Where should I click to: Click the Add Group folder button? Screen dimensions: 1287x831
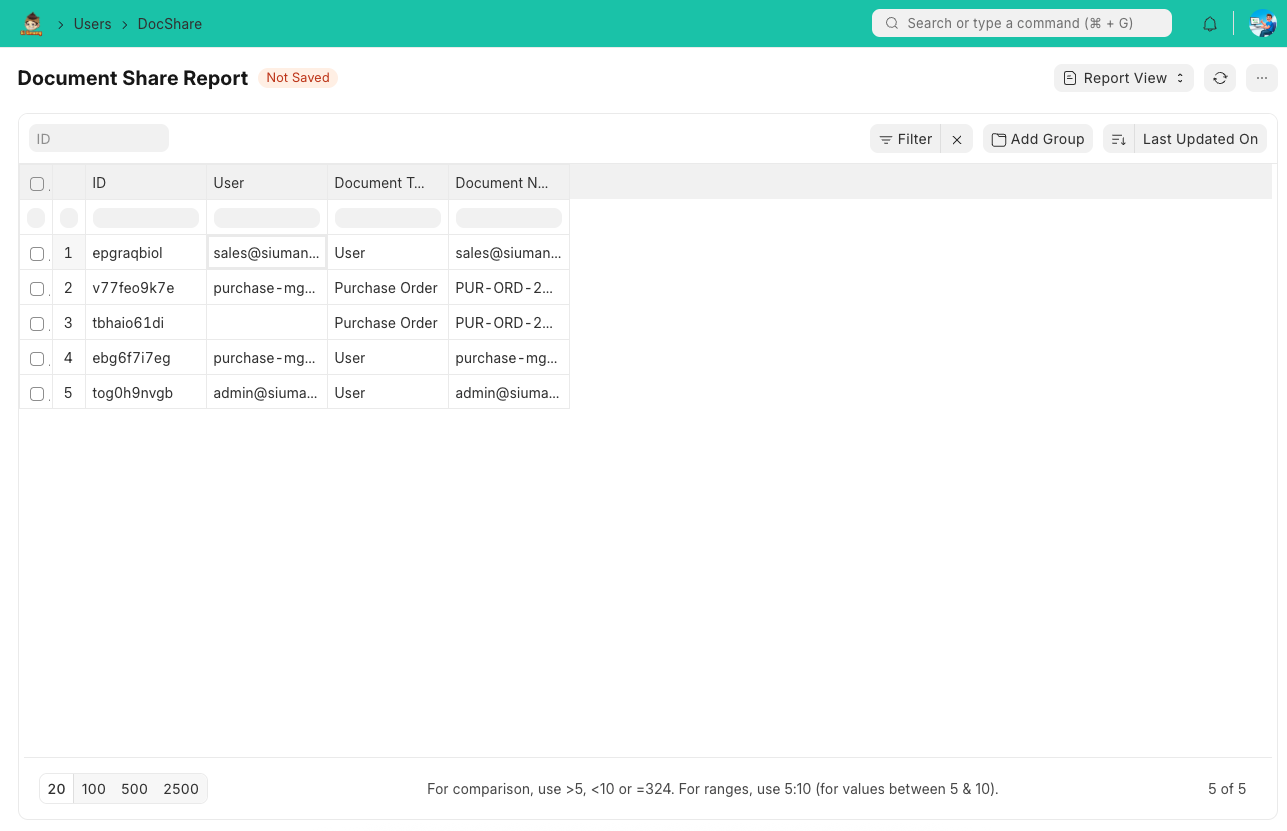(1038, 140)
